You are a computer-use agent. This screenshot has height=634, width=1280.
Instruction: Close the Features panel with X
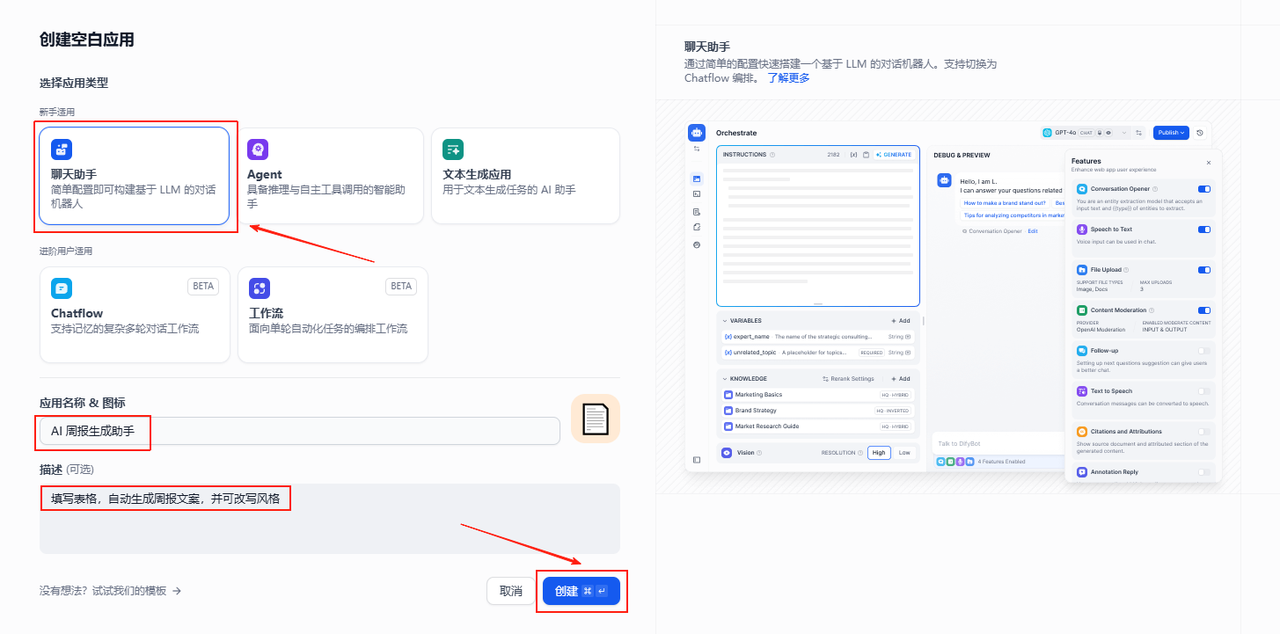(x=1208, y=162)
